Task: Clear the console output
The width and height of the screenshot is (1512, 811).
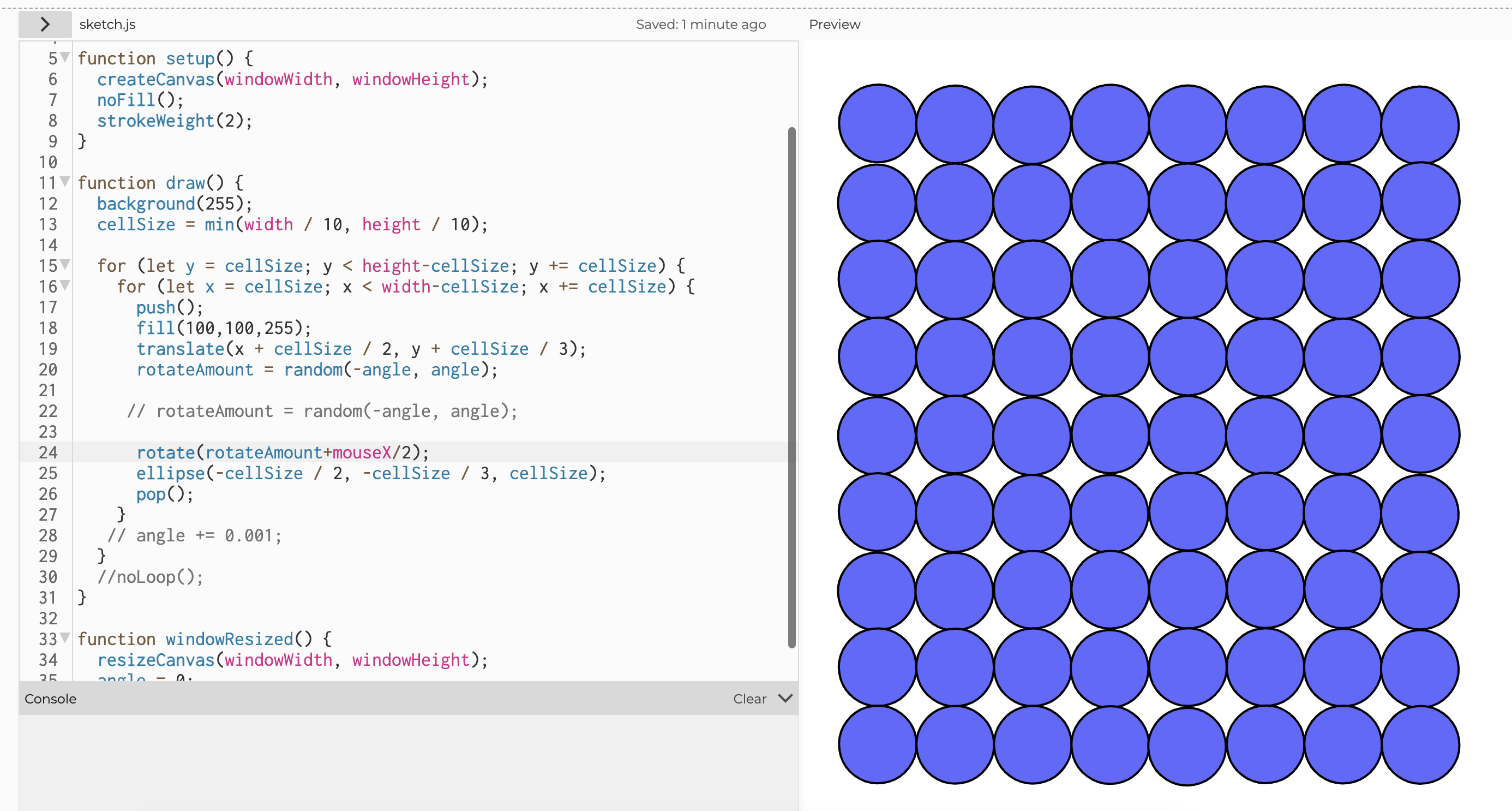Action: 749,698
